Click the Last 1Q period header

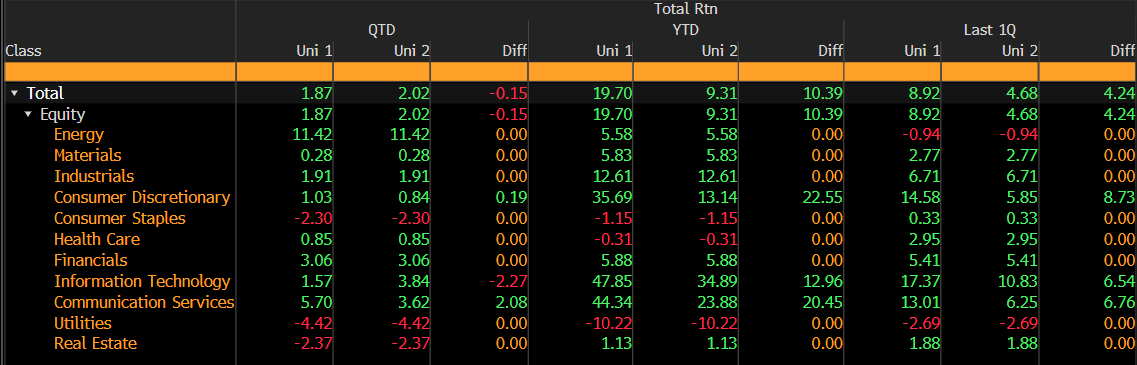pos(989,30)
